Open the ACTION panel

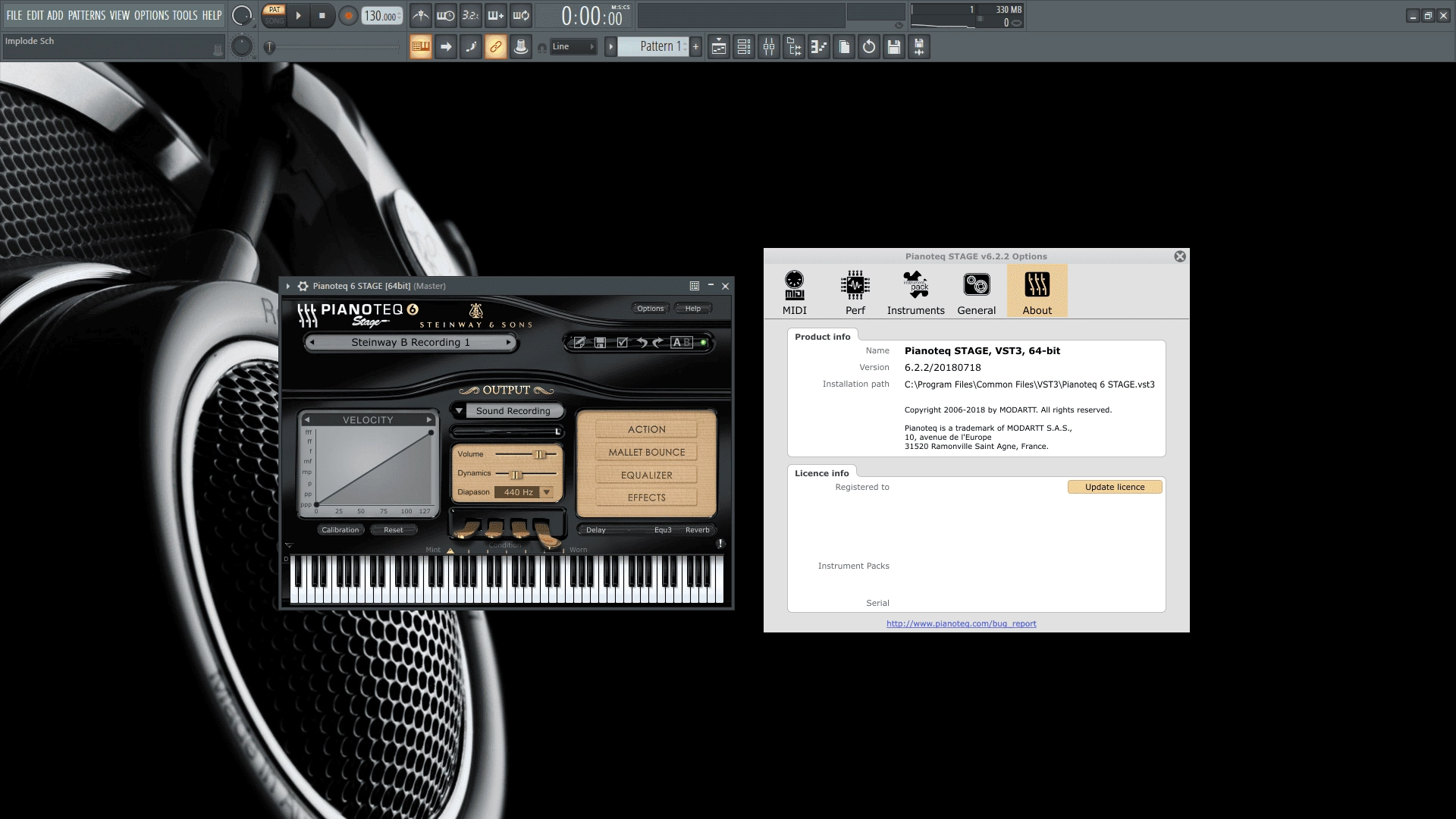646,429
